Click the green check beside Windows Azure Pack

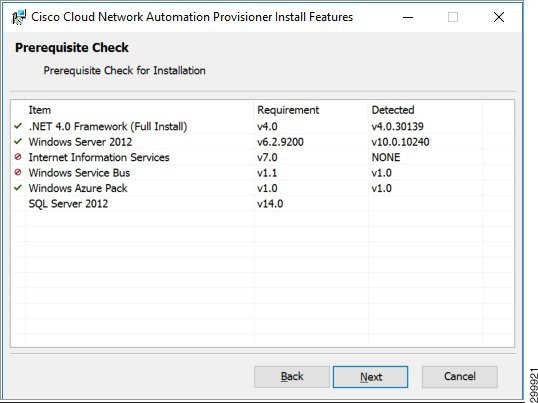(x=18, y=188)
